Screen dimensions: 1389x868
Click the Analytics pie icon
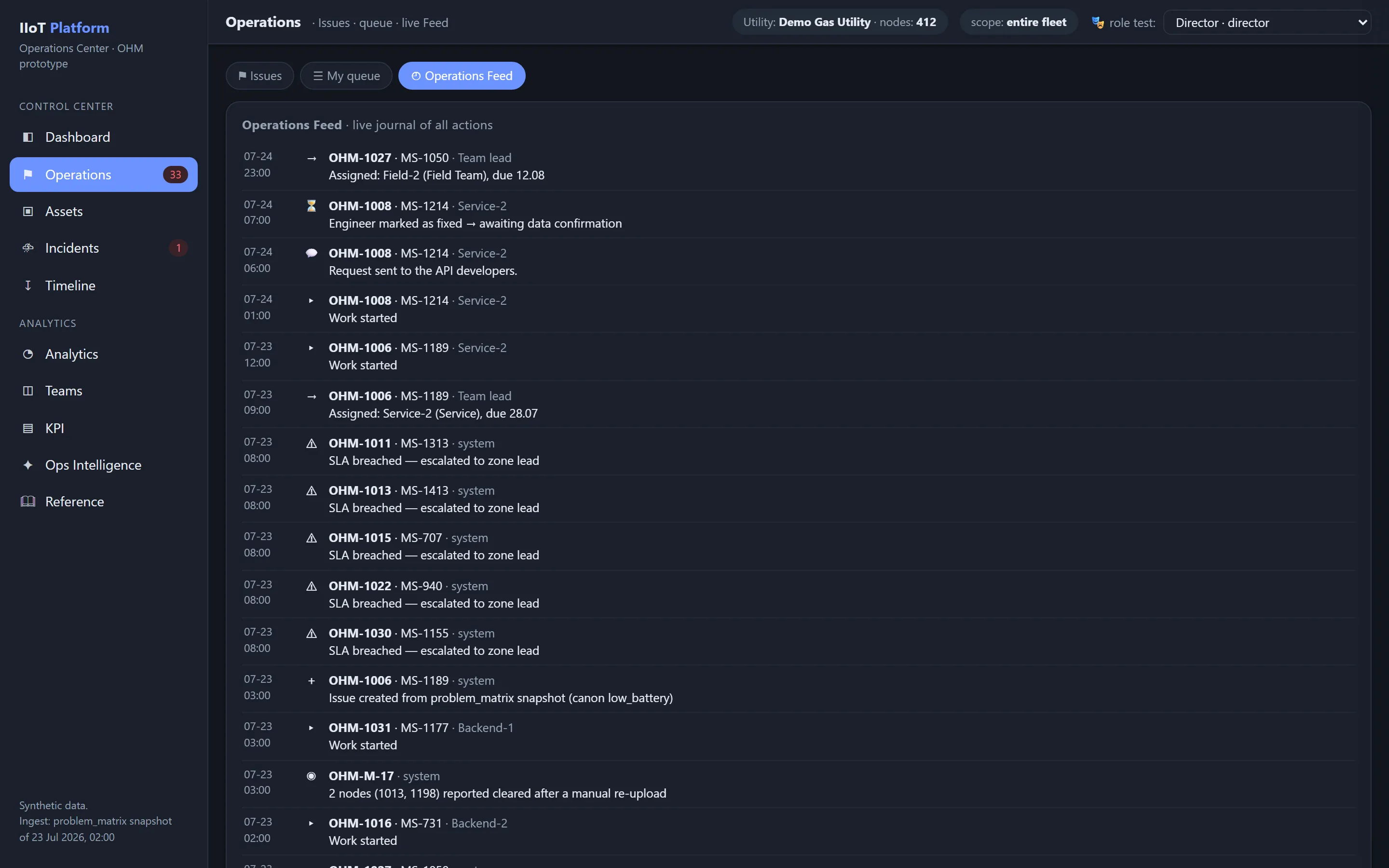[27, 354]
